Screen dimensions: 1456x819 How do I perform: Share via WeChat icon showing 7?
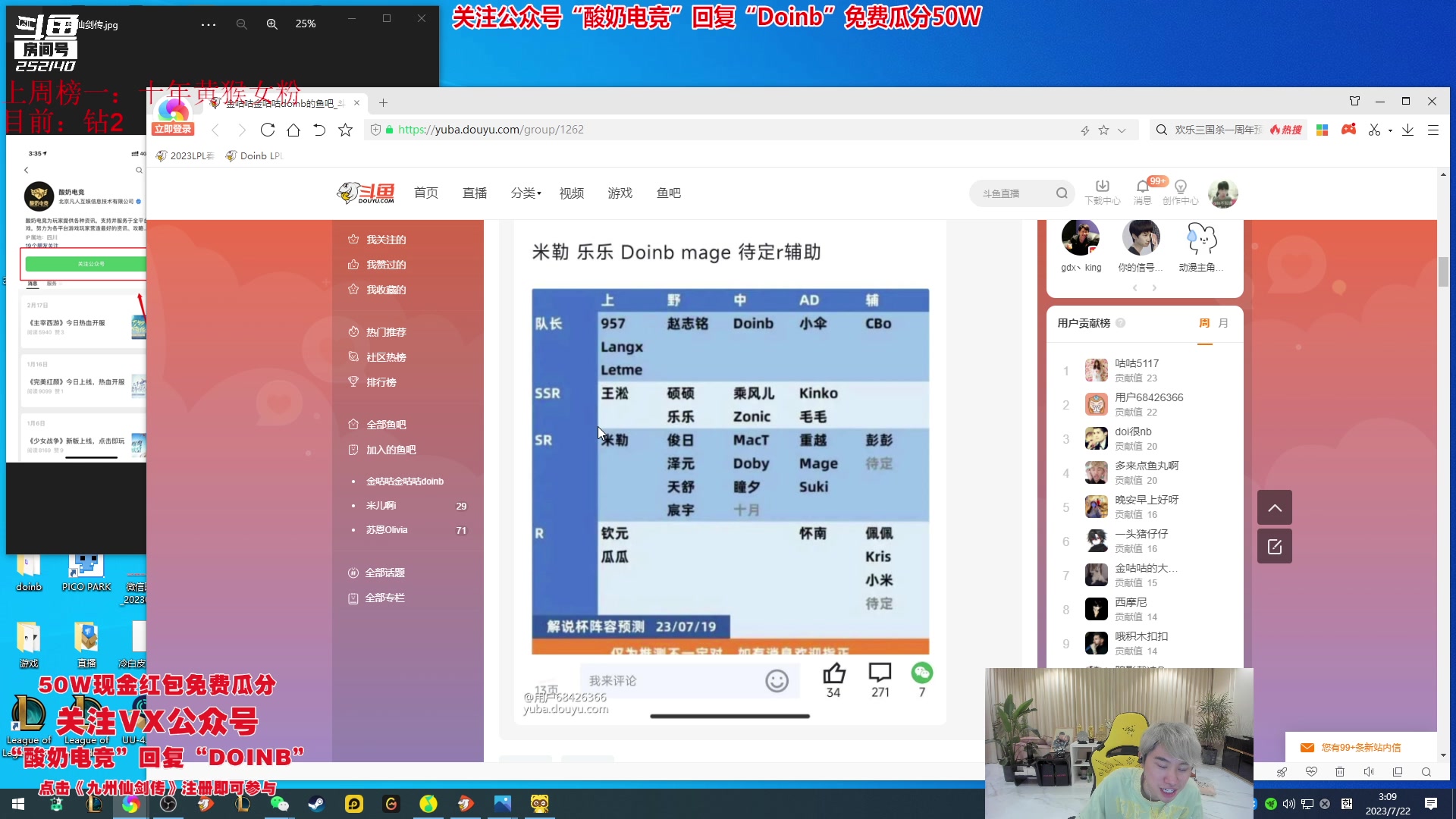click(x=921, y=673)
